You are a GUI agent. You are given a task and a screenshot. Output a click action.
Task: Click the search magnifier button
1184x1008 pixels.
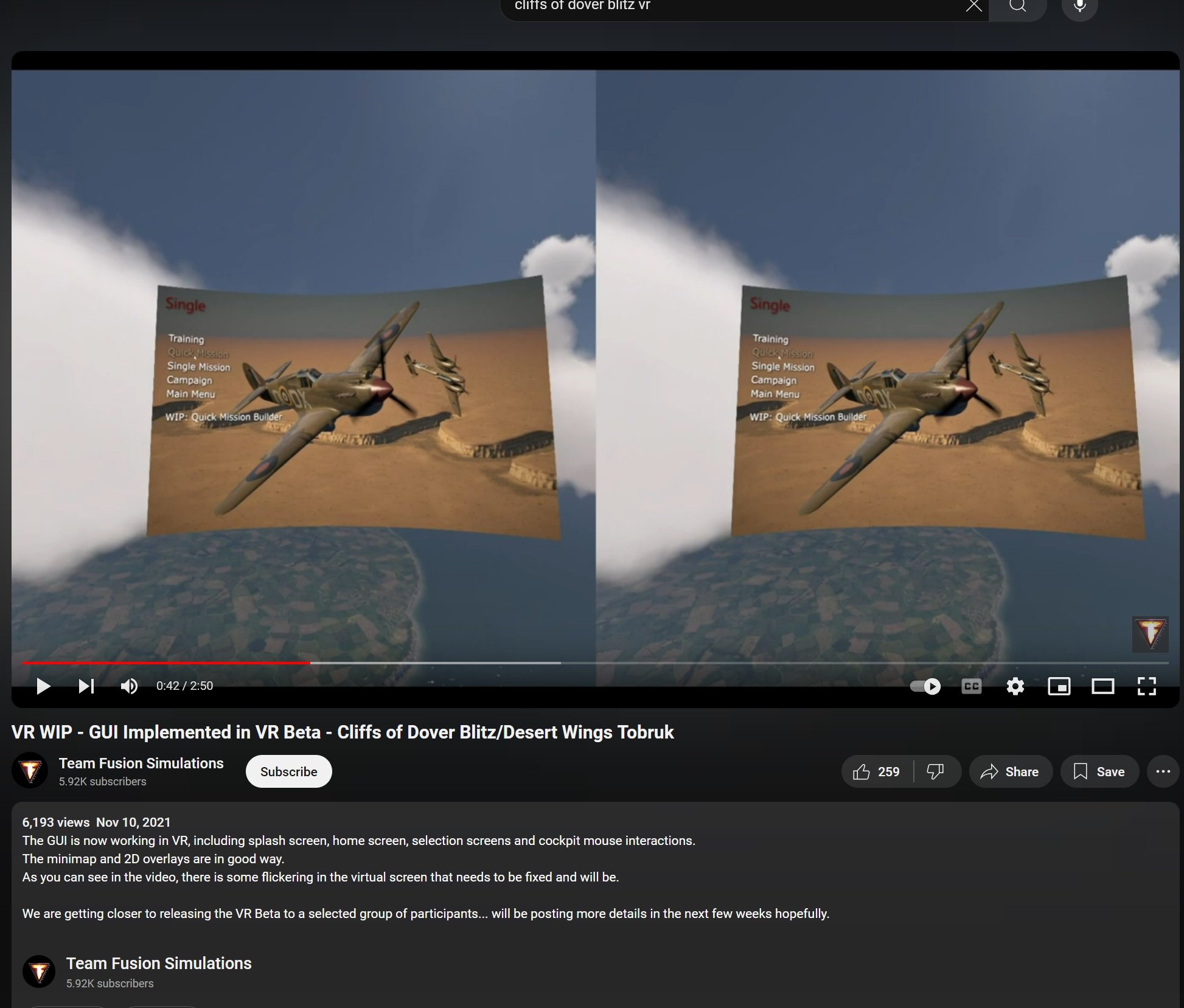pyautogui.click(x=1017, y=6)
